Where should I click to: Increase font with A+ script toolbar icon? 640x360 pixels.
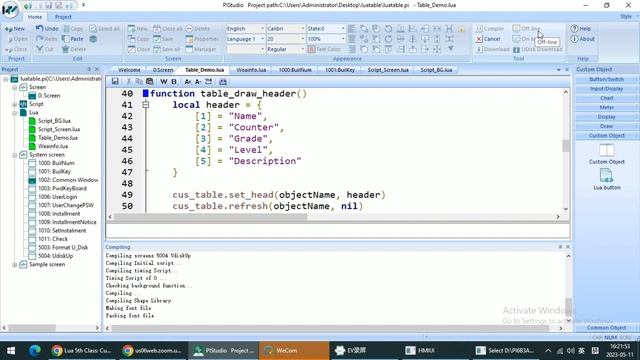pyautogui.click(x=187, y=82)
